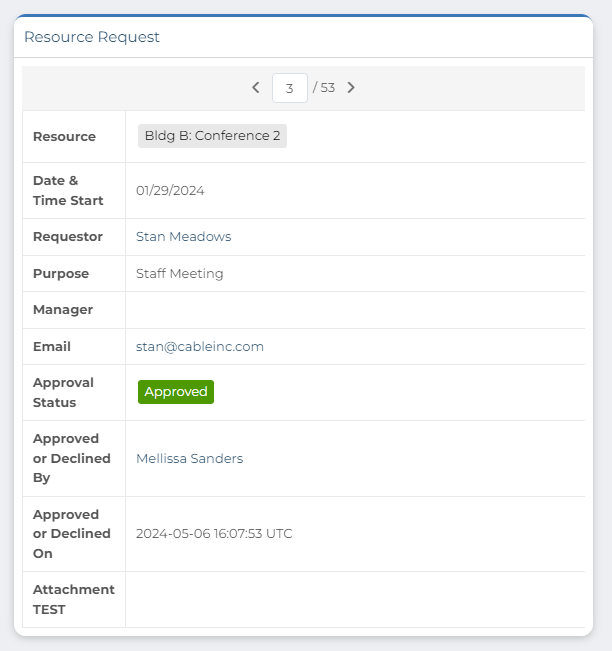
Task: Click the Approval Status field label
Action: pyautogui.click(x=63, y=392)
